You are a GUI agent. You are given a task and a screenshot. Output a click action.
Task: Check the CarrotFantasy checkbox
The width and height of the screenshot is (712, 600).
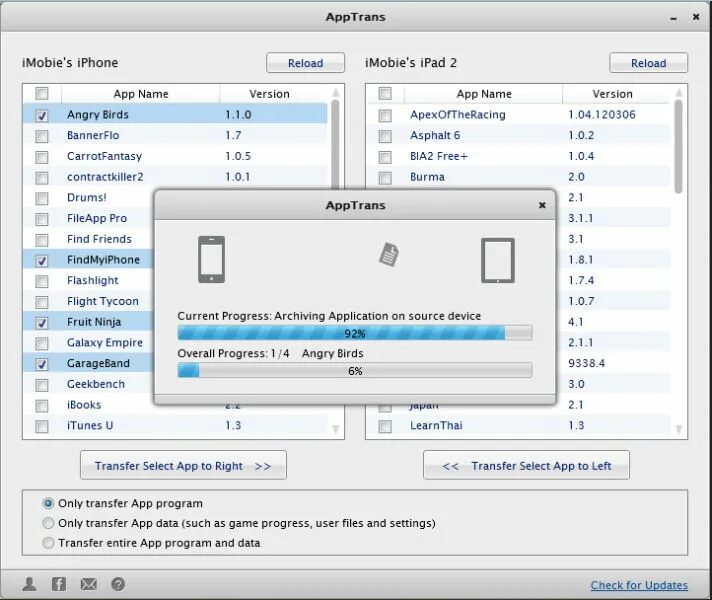42,157
